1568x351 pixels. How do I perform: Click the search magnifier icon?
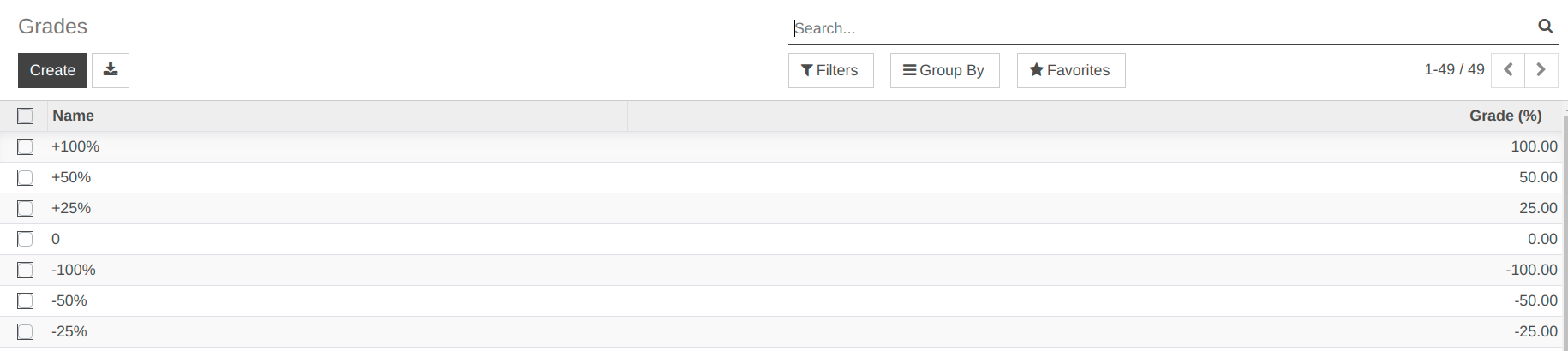coord(1545,27)
